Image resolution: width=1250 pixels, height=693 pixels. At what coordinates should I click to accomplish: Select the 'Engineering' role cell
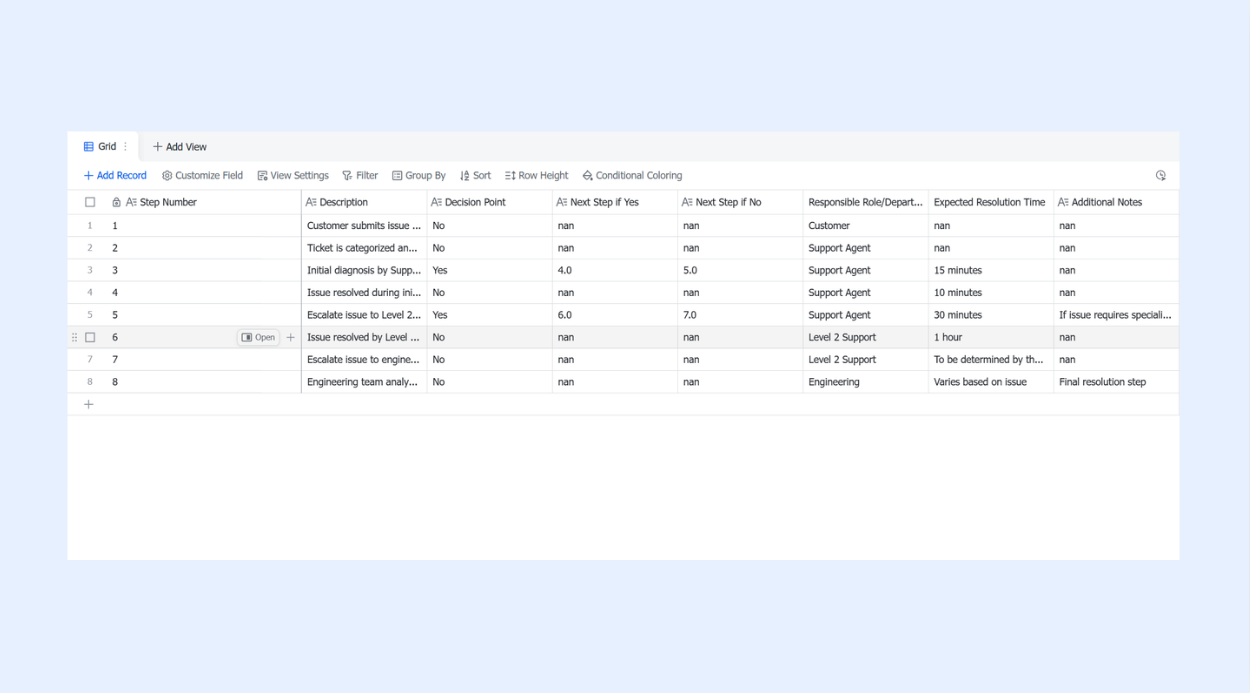coord(866,382)
